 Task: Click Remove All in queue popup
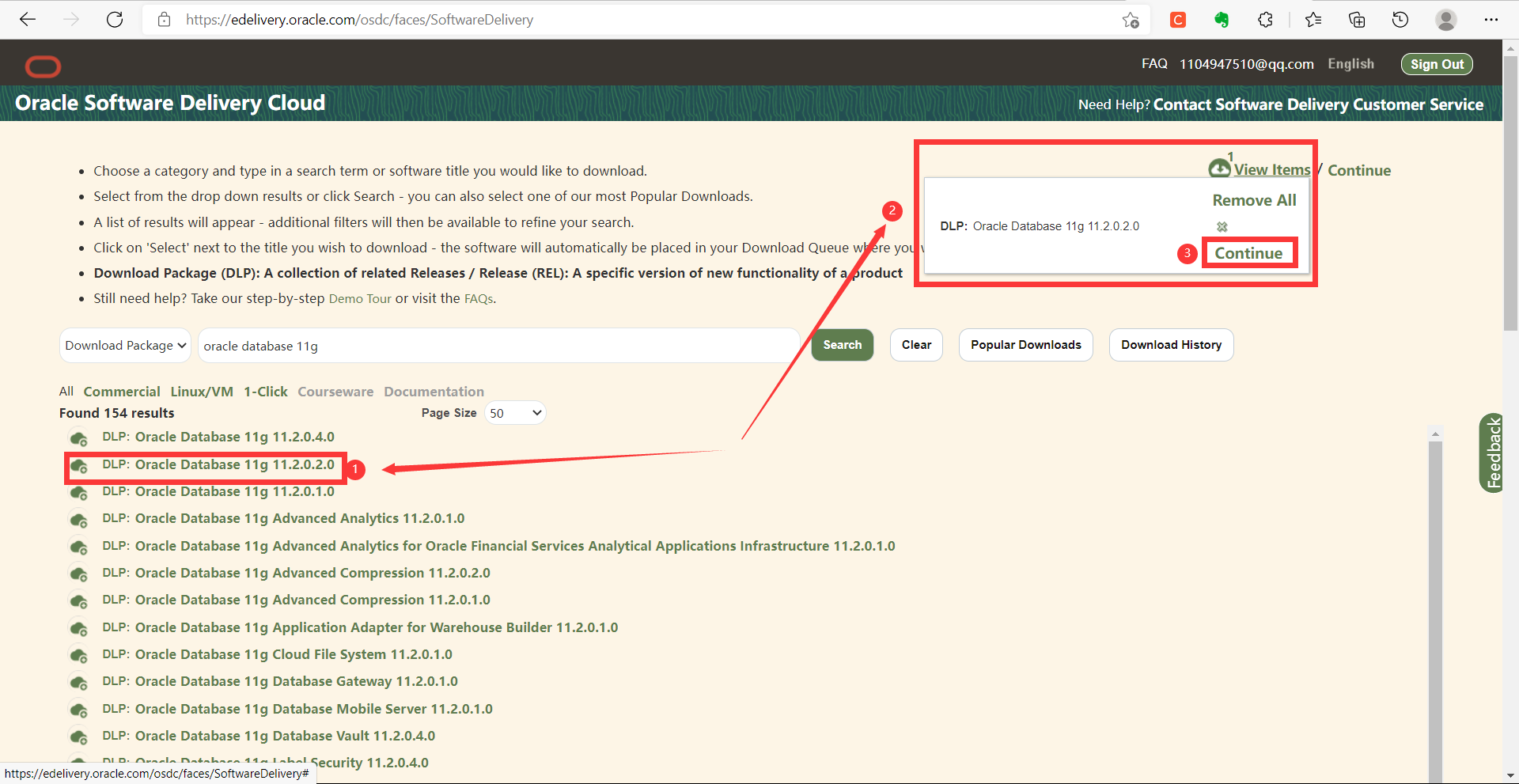[x=1254, y=200]
